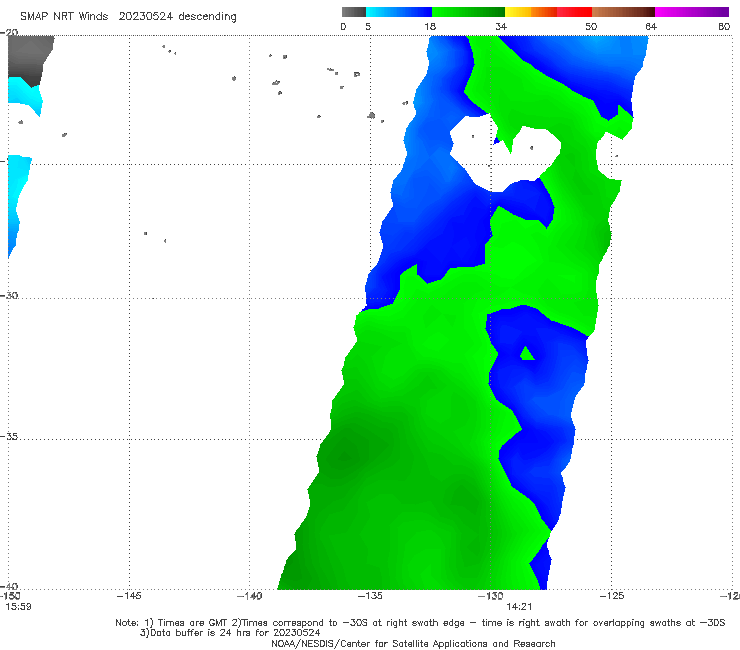740x650 pixels.
Task: Click the green segment of the wind color scale
Action: pos(468,12)
